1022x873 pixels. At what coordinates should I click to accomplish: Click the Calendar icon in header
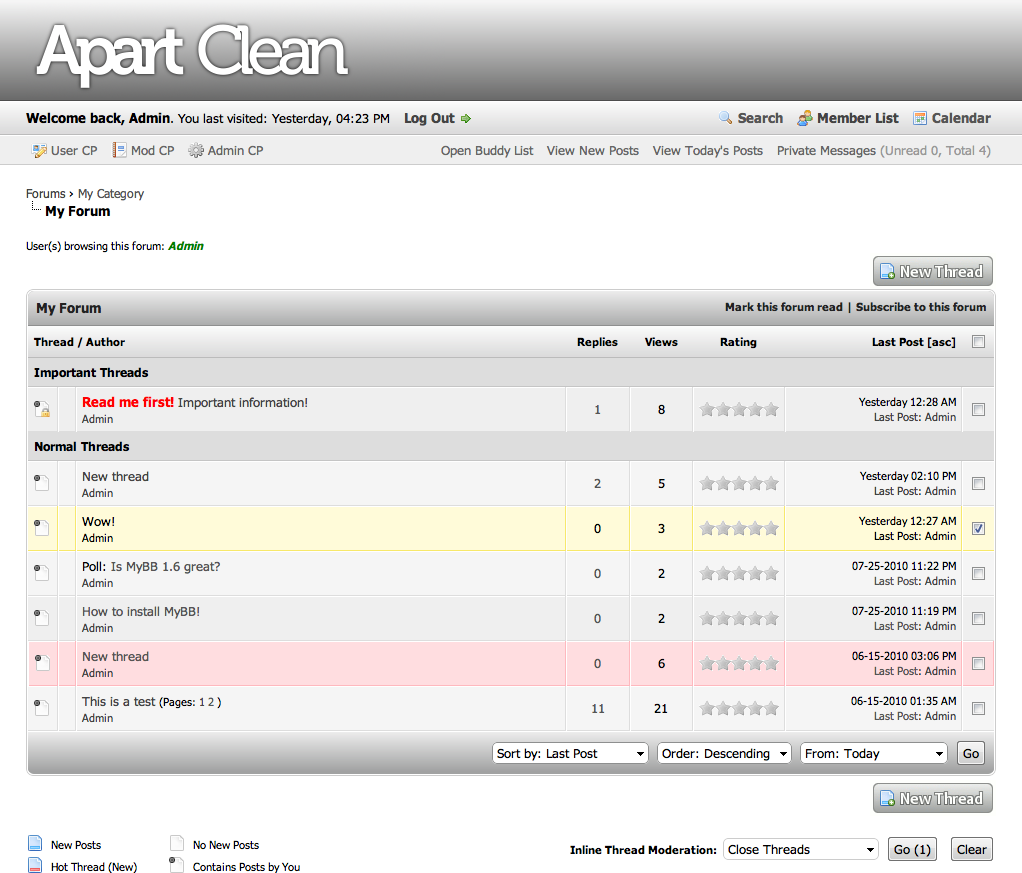click(920, 118)
